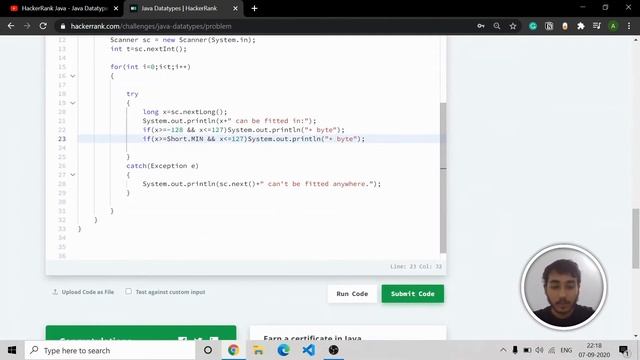This screenshot has height=360, width=640.
Task: Bookmark this page with star icon
Action: 513,26
